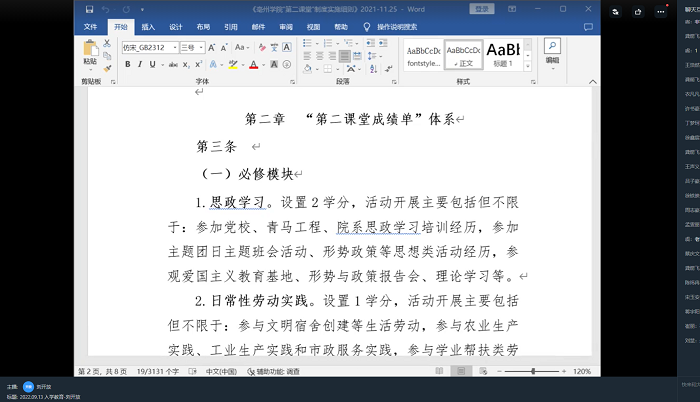Switch to the 引用 References tab
Screen dimensions: 700x402
tap(231, 27)
